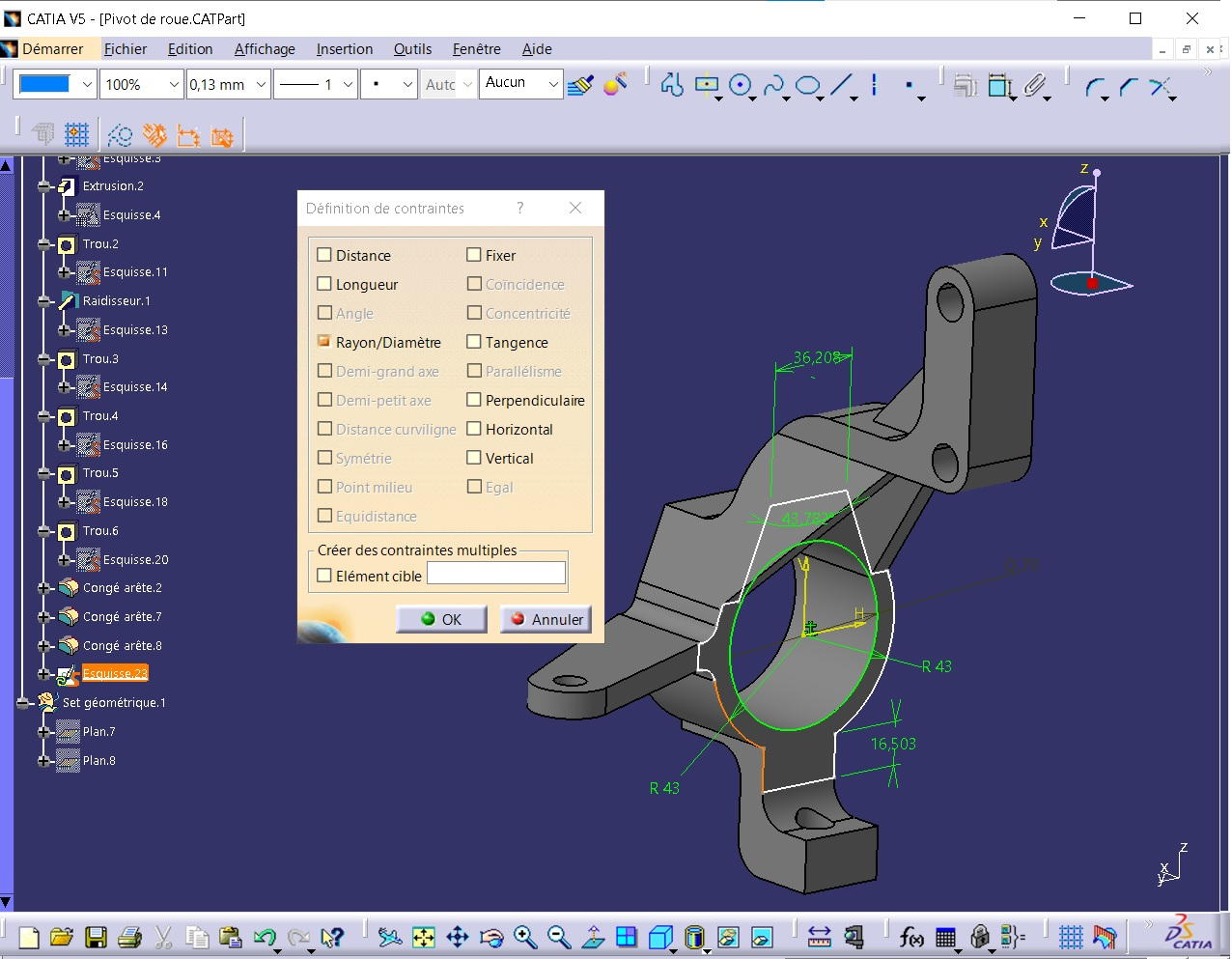
Task: Click the Measure Between icon
Action: click(x=819, y=937)
